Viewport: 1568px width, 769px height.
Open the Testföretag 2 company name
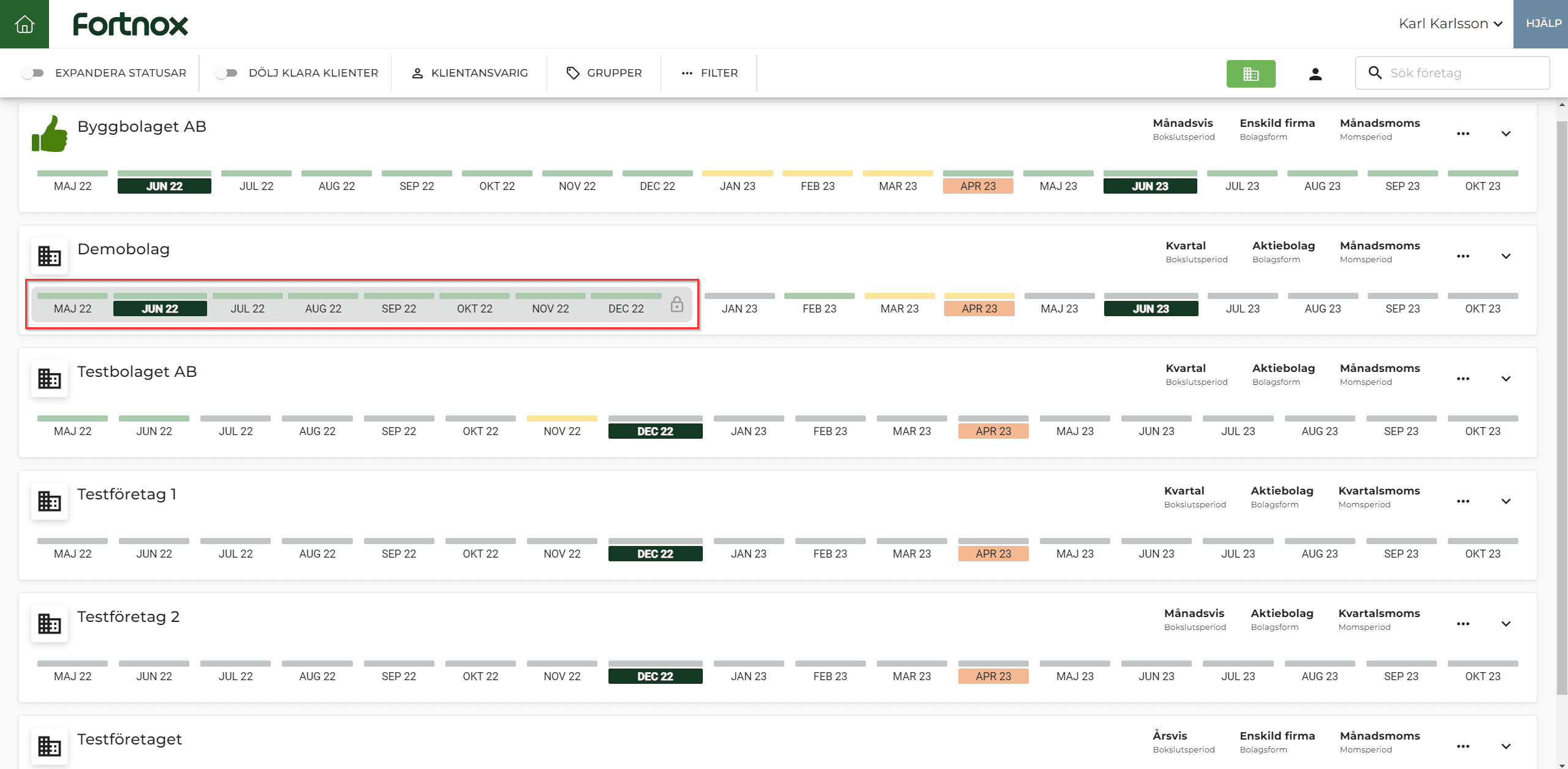pyautogui.click(x=128, y=616)
